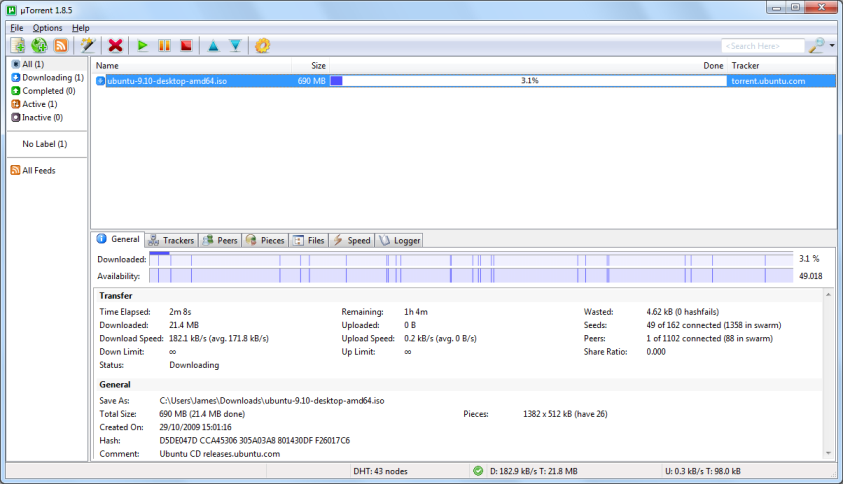This screenshot has height=484, width=843.
Task: Select All Feeds in the sidebar
Action: pyautogui.click(x=33, y=170)
